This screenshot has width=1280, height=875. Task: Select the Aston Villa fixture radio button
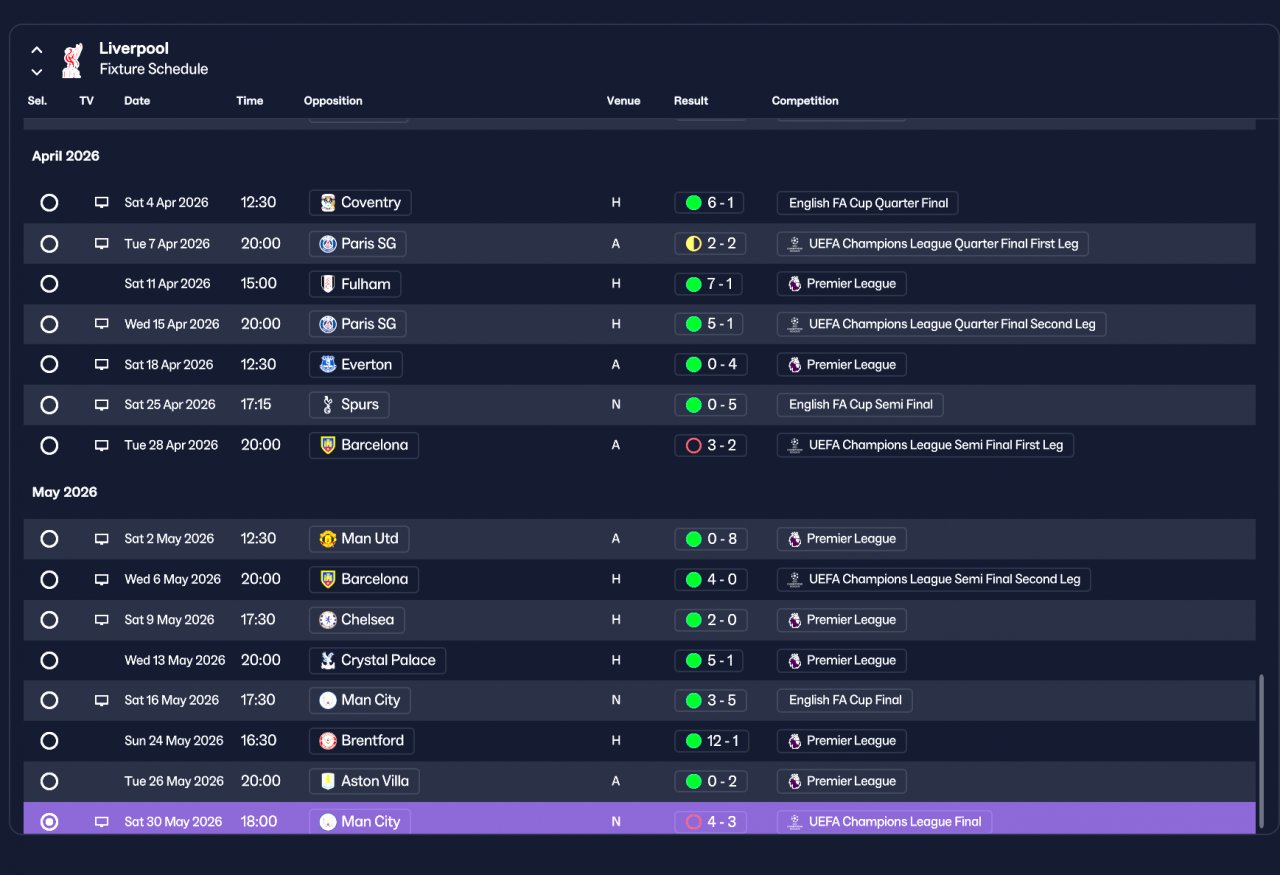(x=49, y=781)
